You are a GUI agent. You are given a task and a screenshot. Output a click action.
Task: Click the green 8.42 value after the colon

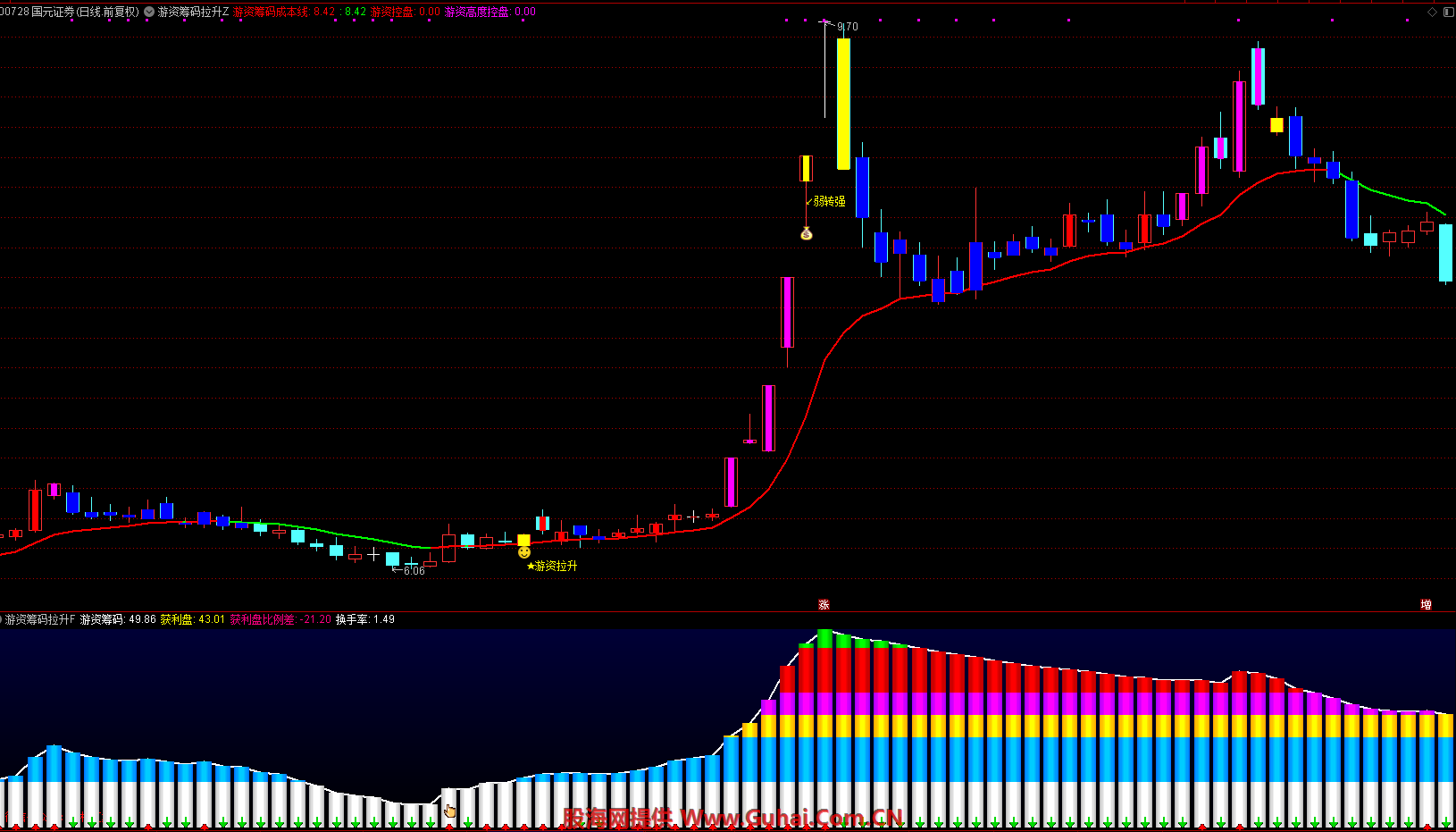coord(356,12)
